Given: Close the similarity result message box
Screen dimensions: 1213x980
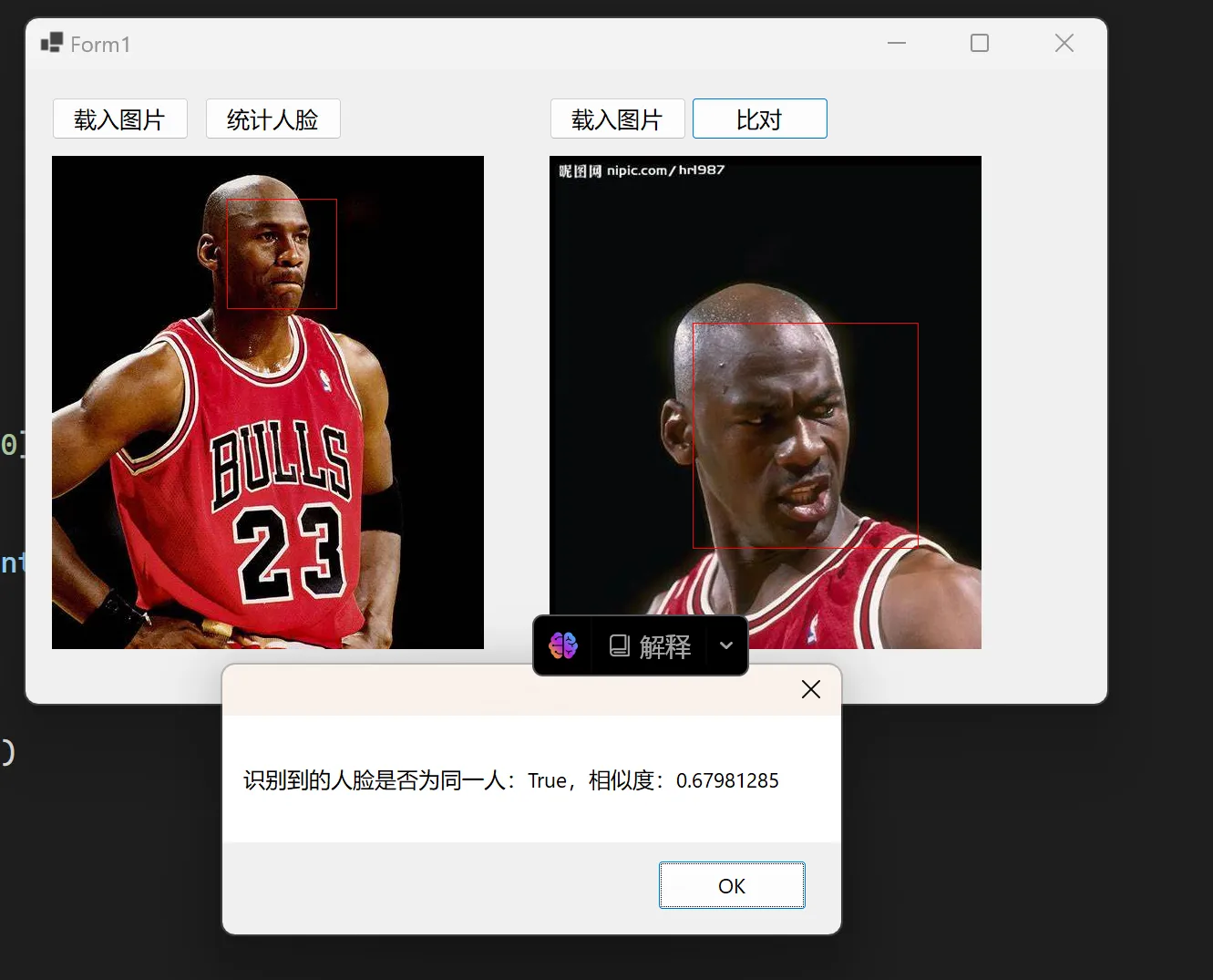Looking at the screenshot, I should (x=811, y=689).
